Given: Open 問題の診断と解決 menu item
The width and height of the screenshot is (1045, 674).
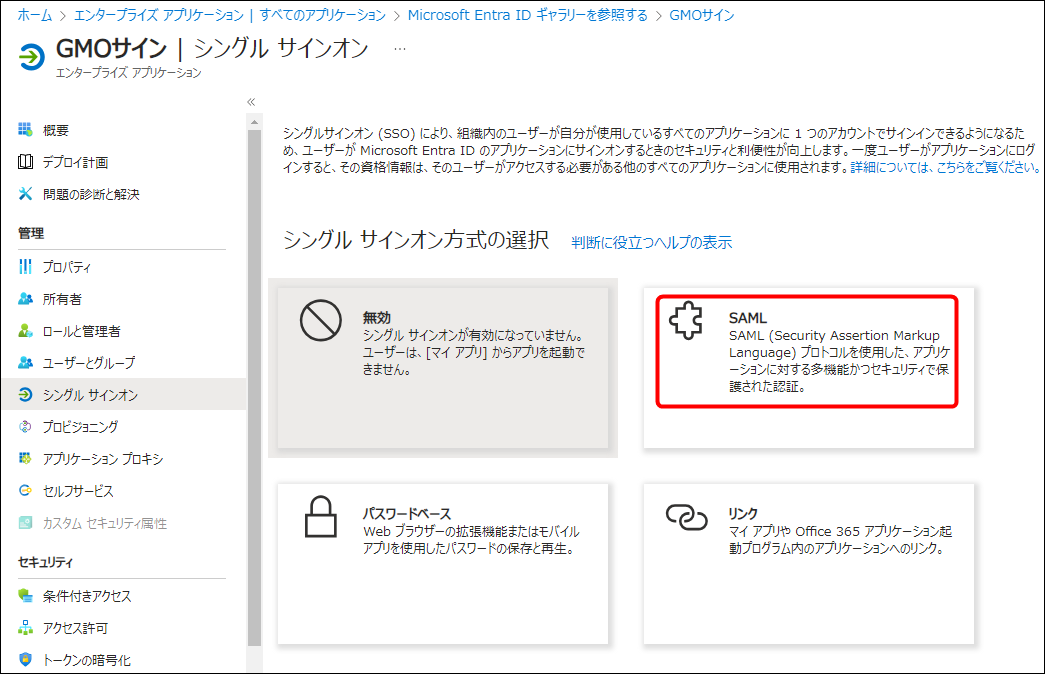Looking at the screenshot, I should point(91,195).
